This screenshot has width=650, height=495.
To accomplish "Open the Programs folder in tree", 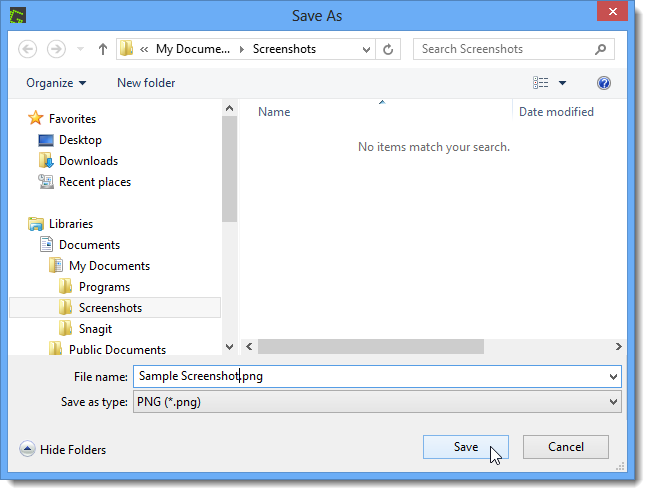I will coord(104,287).
